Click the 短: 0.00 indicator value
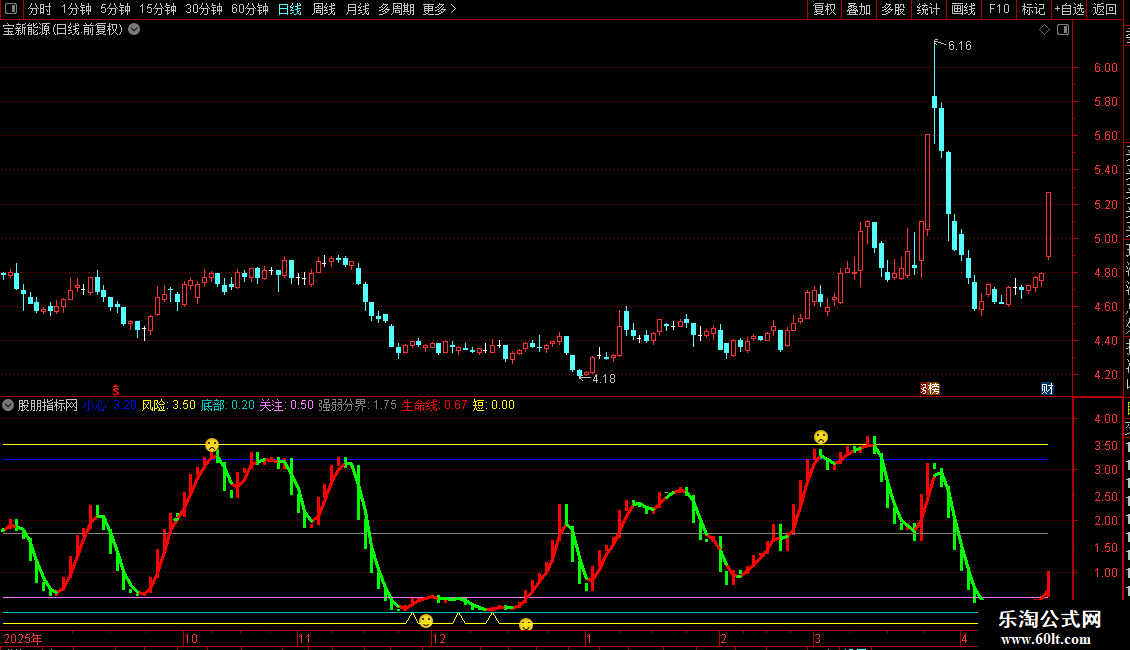1130x650 pixels. pos(494,405)
